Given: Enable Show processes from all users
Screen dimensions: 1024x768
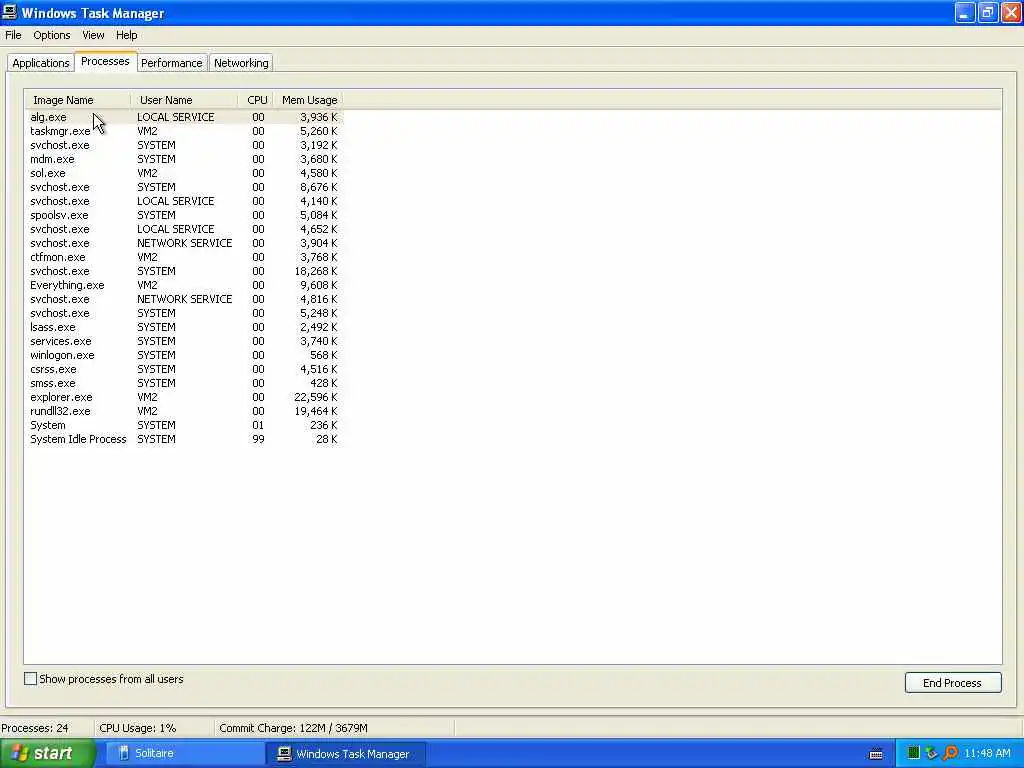Looking at the screenshot, I should (x=31, y=679).
